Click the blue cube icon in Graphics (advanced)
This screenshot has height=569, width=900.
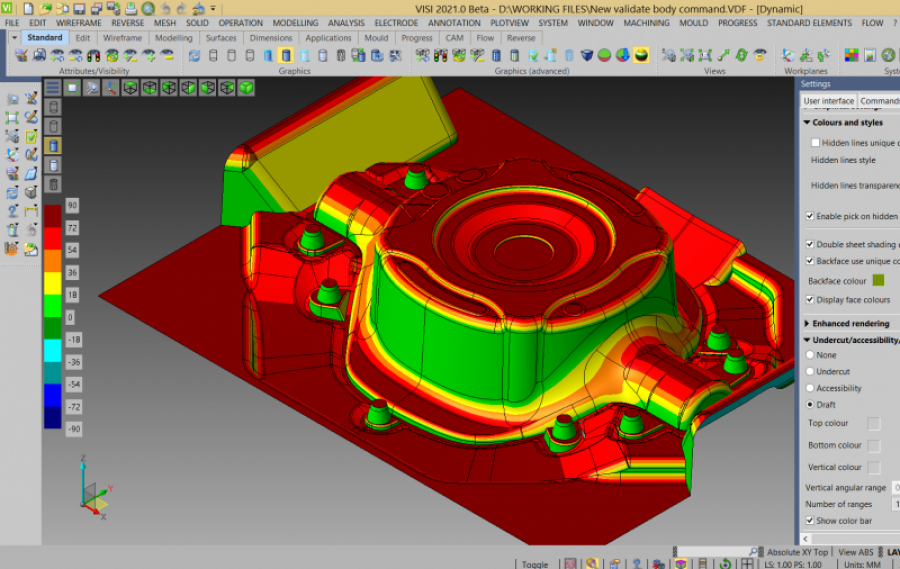click(x=587, y=55)
